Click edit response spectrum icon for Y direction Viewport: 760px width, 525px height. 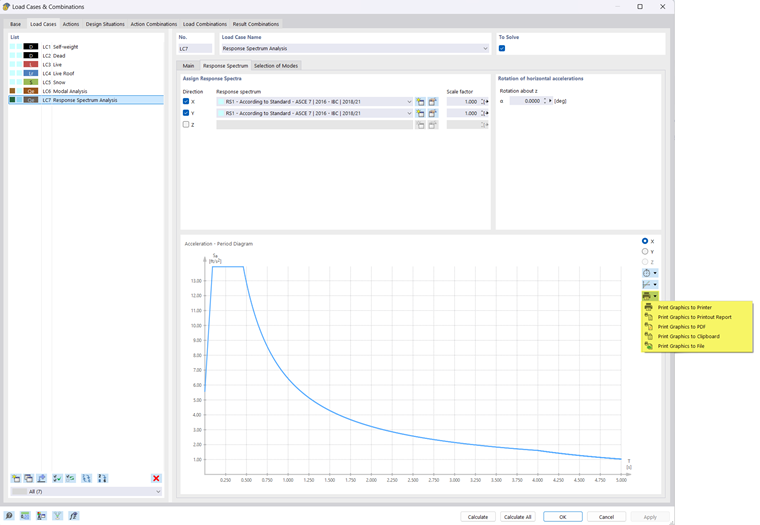pyautogui.click(x=432, y=113)
